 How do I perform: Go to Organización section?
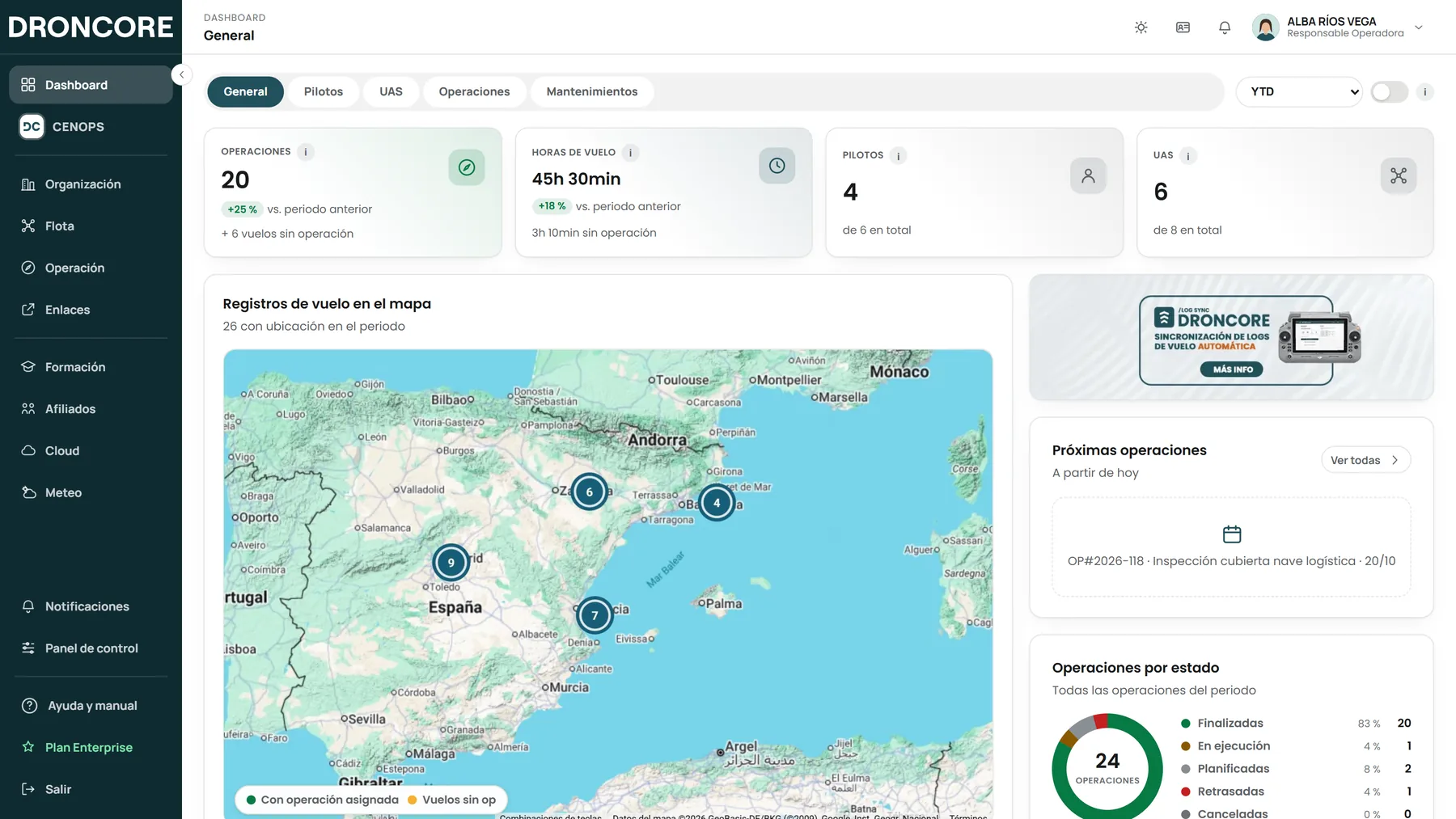tap(91, 184)
